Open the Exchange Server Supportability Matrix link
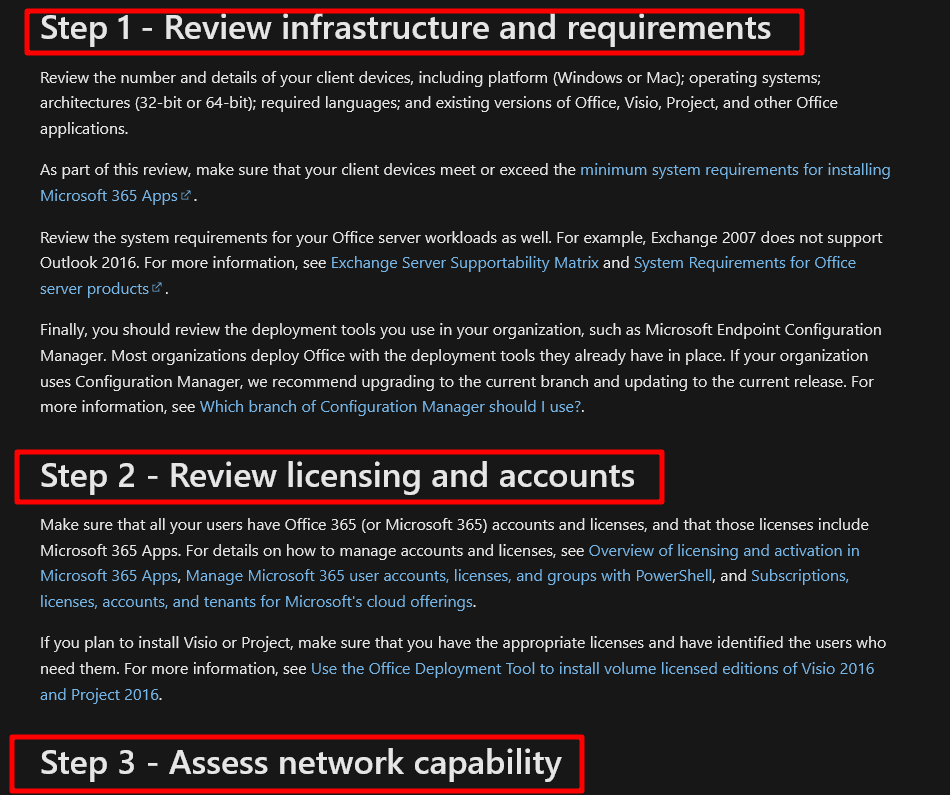This screenshot has height=795, width=950. point(464,263)
